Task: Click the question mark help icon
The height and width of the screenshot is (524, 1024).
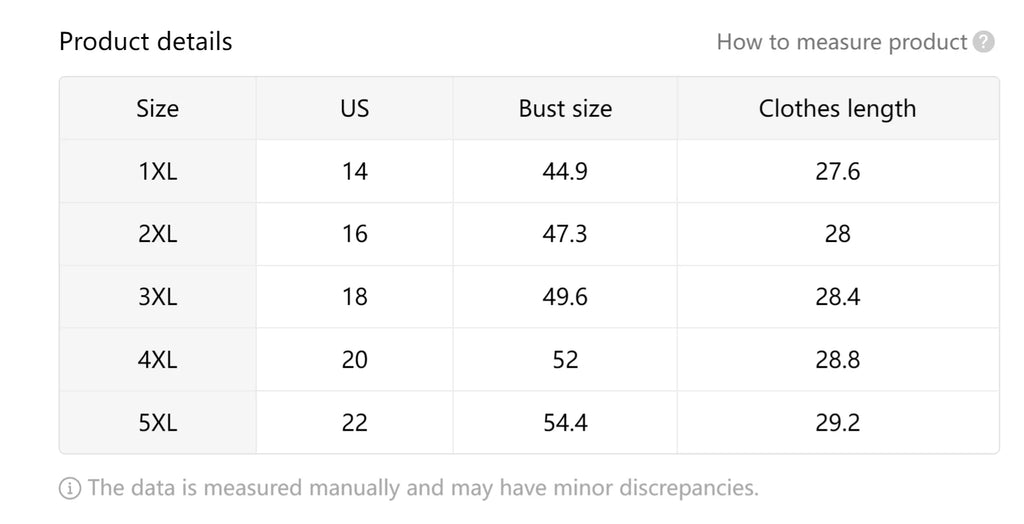Action: coord(984,42)
